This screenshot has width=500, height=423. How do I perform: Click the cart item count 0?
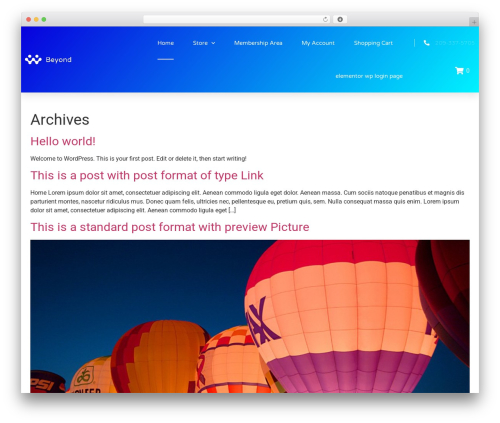[x=468, y=70]
